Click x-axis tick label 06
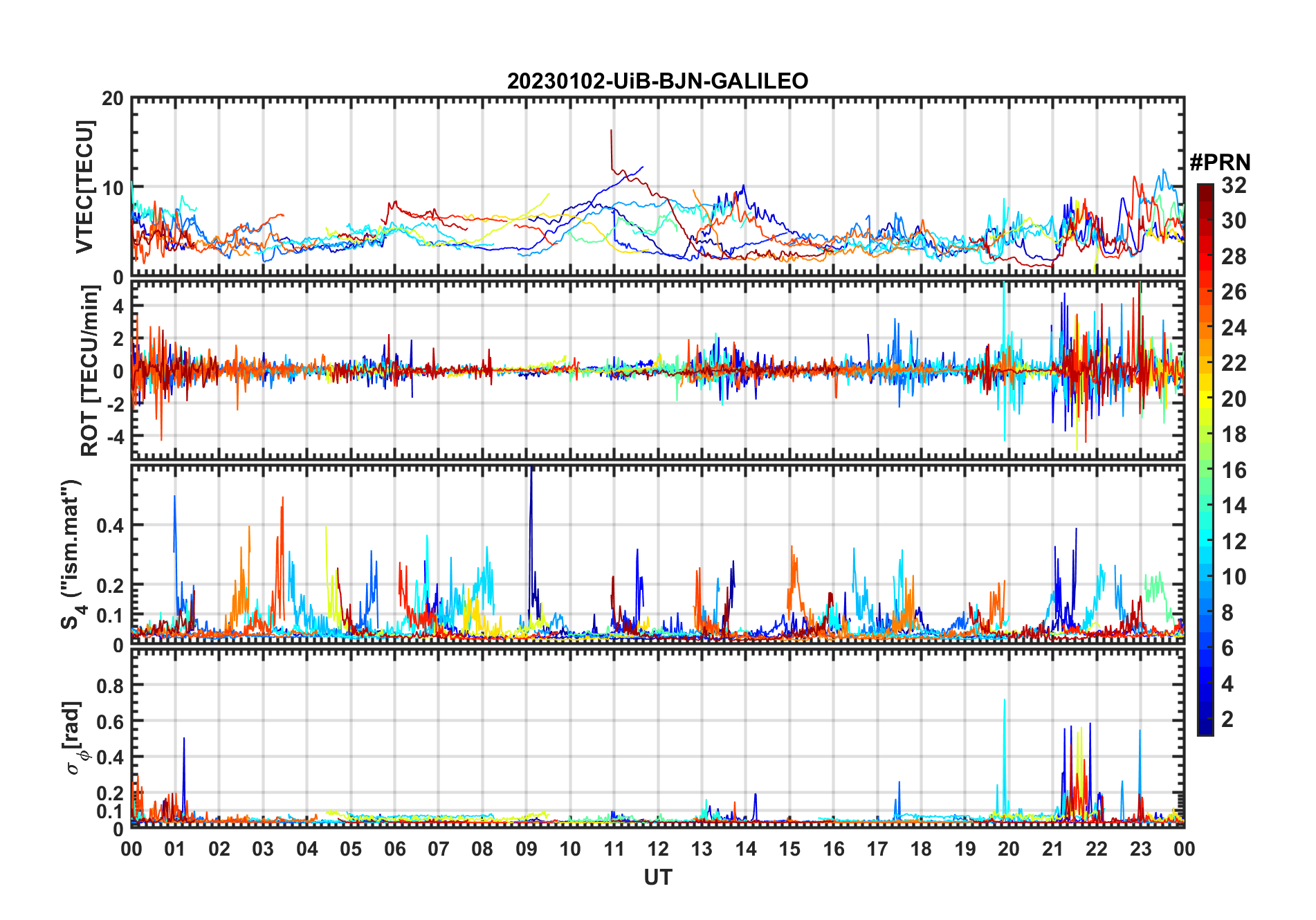Screen dimensions: 1316x920 394,849
